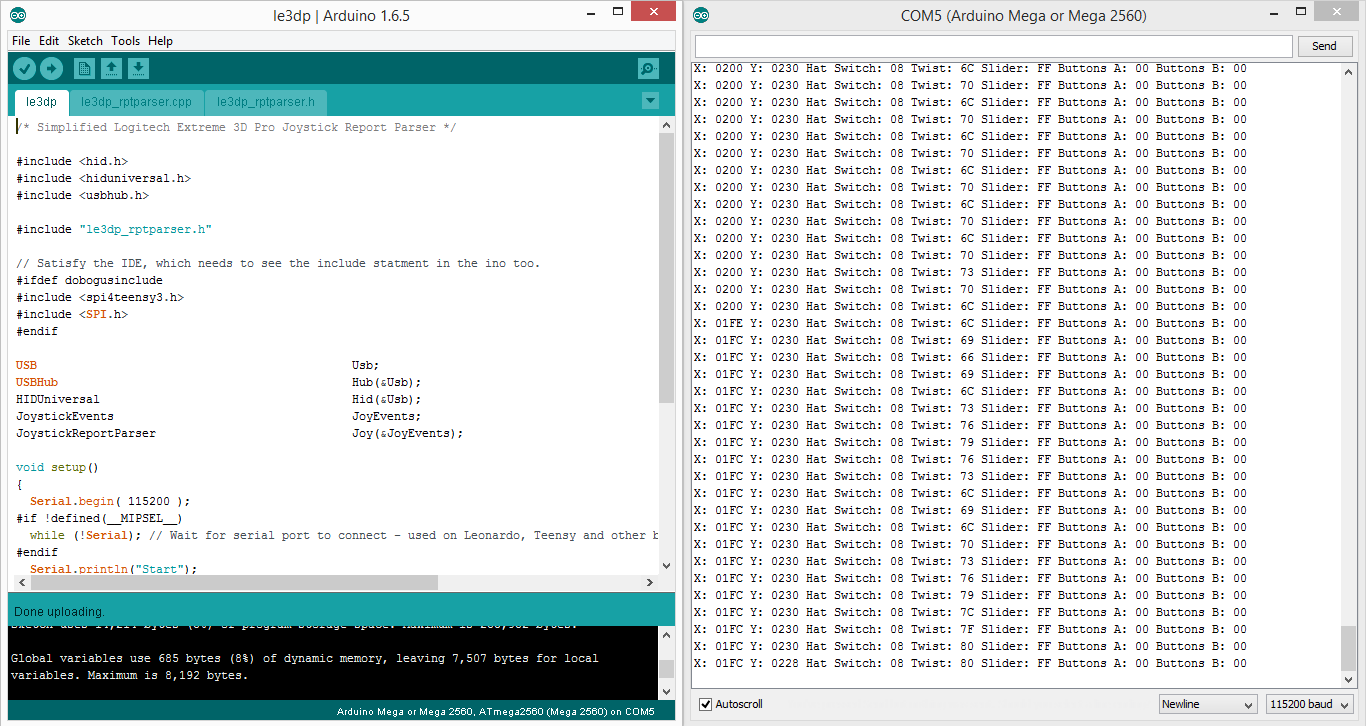This screenshot has height=726, width=1366.
Task: Open the Serial Monitor magnifier icon
Action: (648, 68)
